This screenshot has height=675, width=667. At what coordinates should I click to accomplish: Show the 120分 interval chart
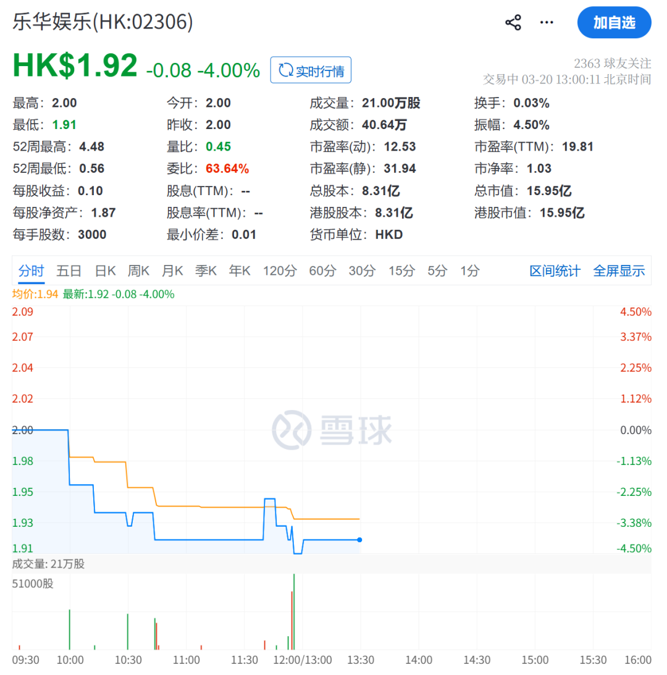tap(280, 270)
